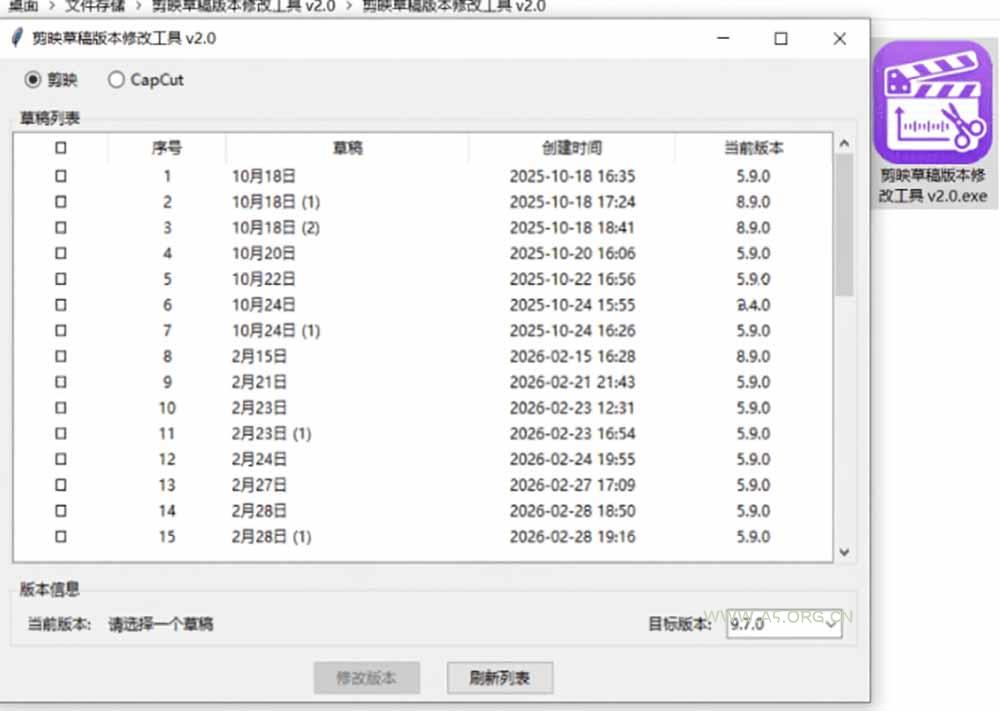Click the scroll-down arrow of the draft list
Viewport: 1000px width, 711px height.
pos(844,552)
